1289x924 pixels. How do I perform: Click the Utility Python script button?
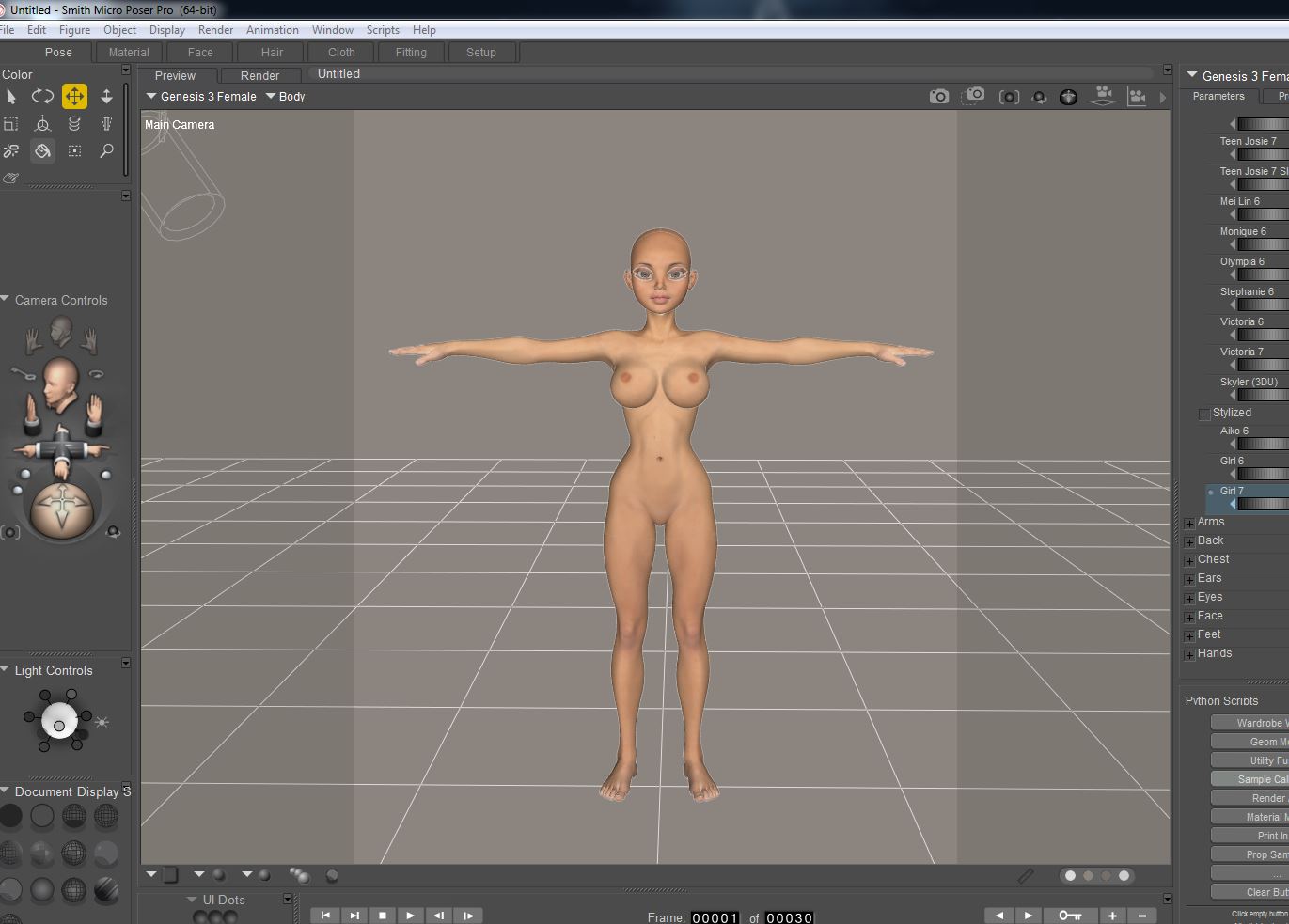[1250, 760]
